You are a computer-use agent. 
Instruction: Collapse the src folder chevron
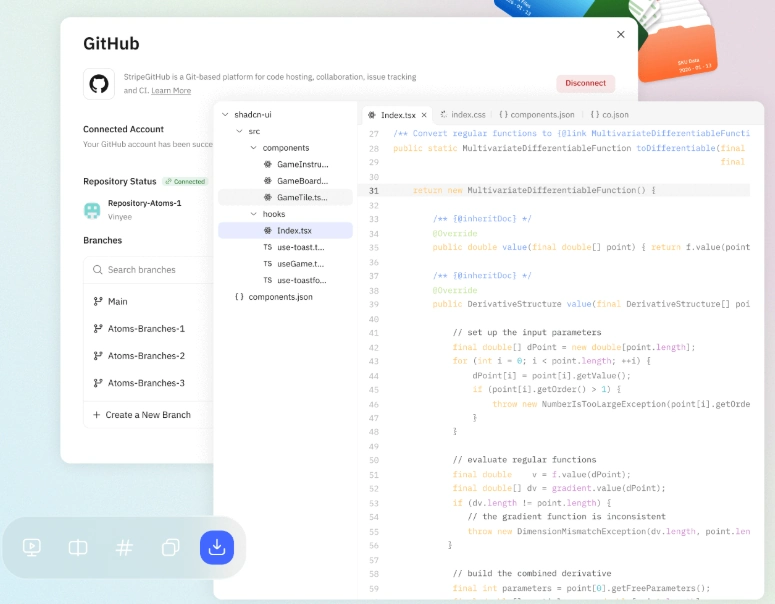tap(240, 131)
